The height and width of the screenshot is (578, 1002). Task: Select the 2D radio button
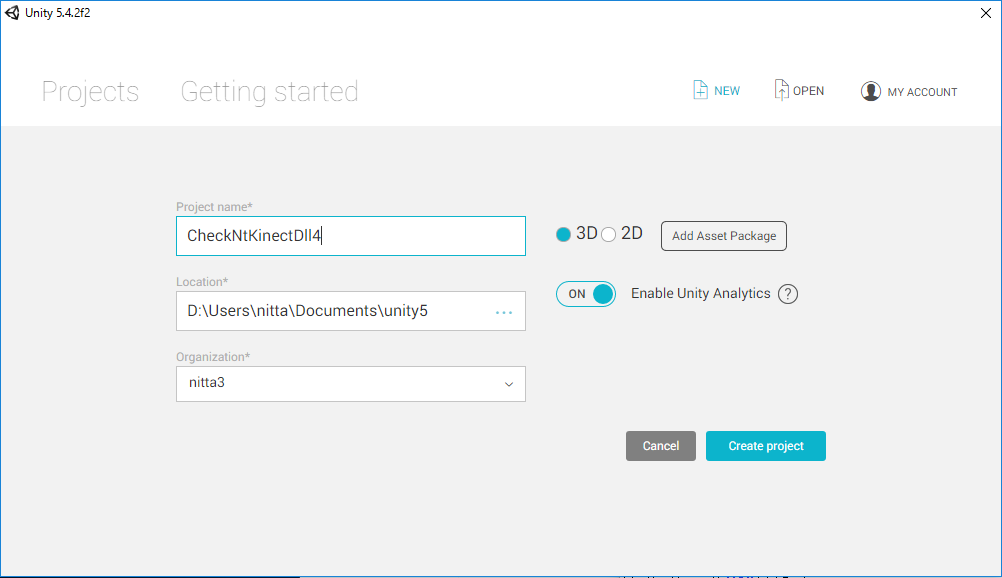[608, 234]
